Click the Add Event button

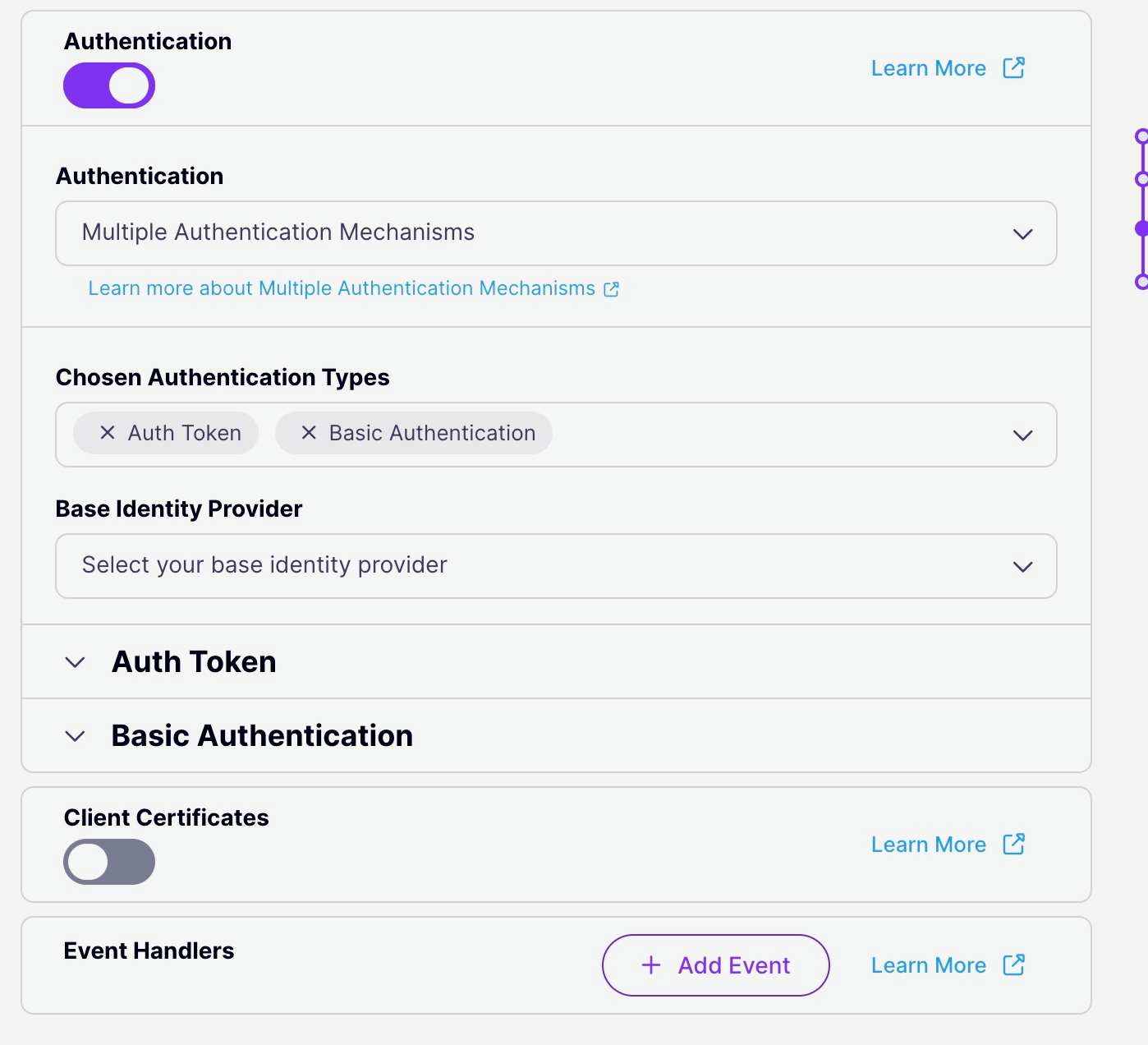pyautogui.click(x=715, y=965)
